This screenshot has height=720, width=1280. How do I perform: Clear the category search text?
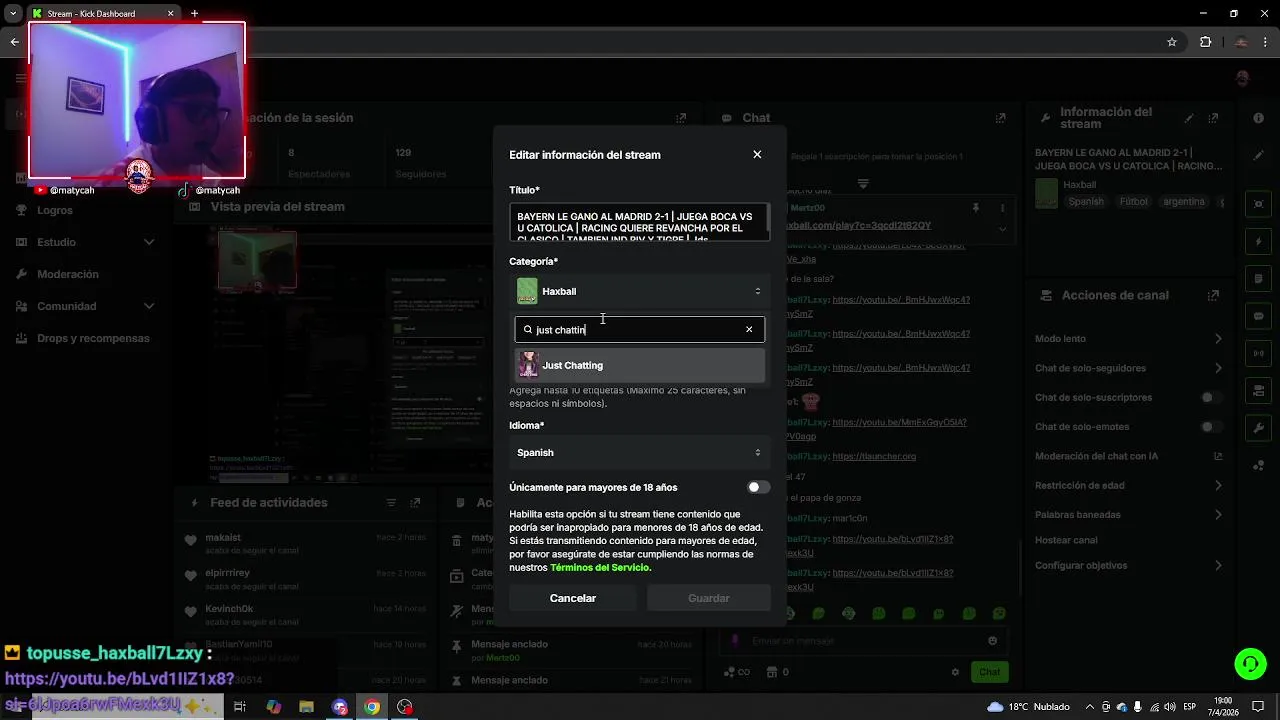(x=749, y=329)
